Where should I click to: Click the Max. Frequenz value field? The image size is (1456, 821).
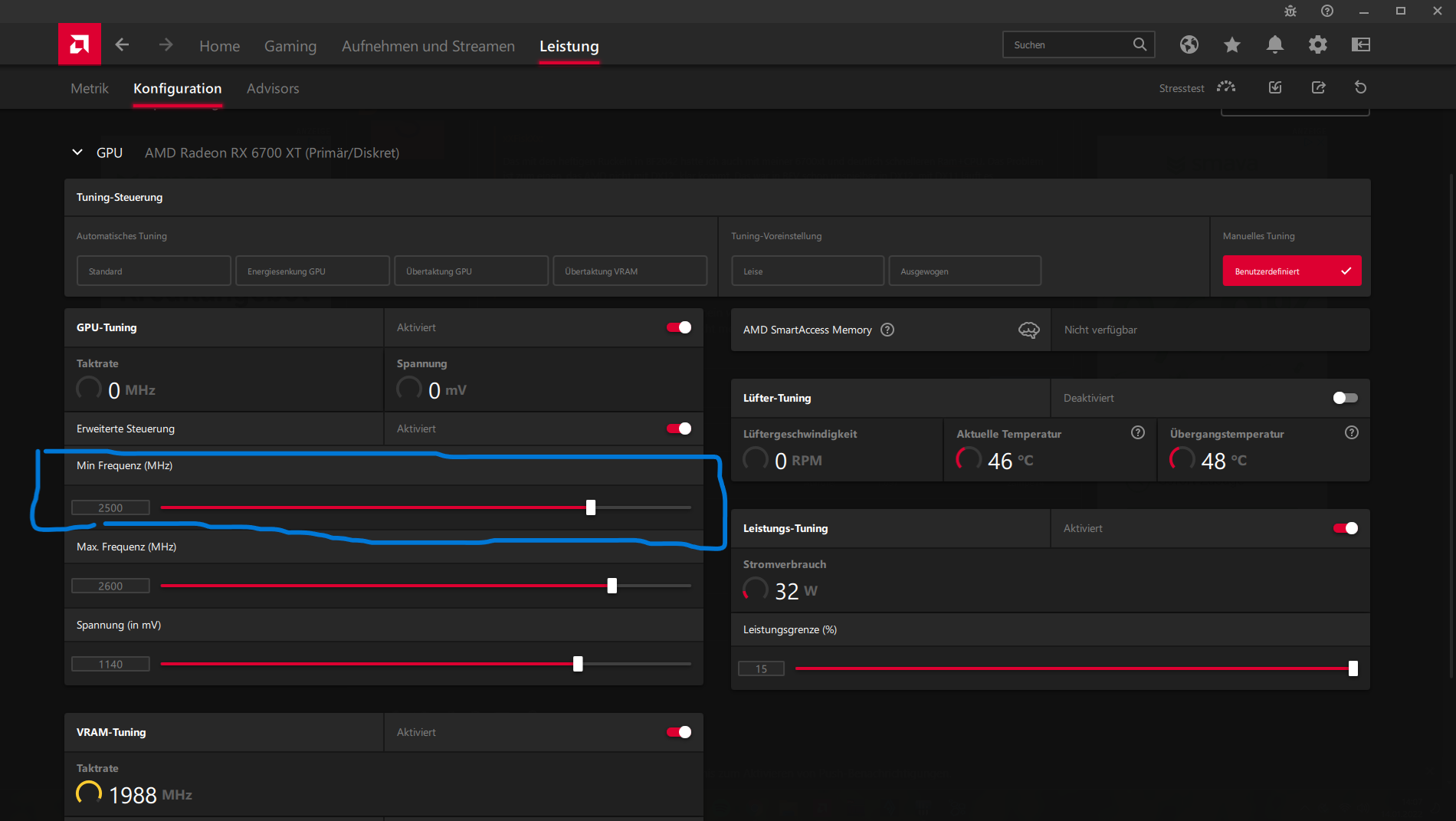click(110, 586)
